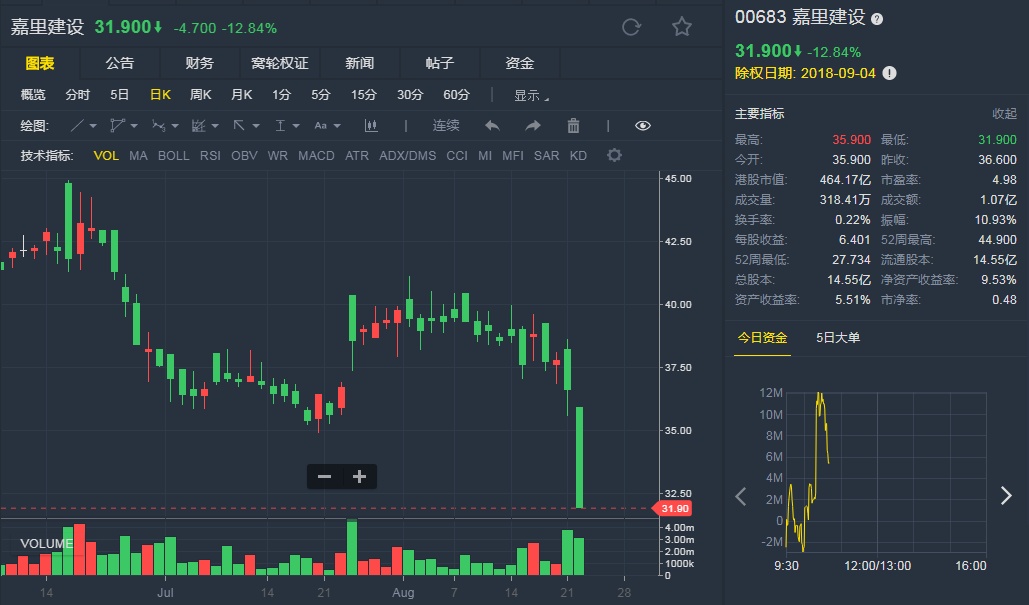Switch to the 财务 tab
Screen dimensions: 1029x605
click(x=199, y=63)
